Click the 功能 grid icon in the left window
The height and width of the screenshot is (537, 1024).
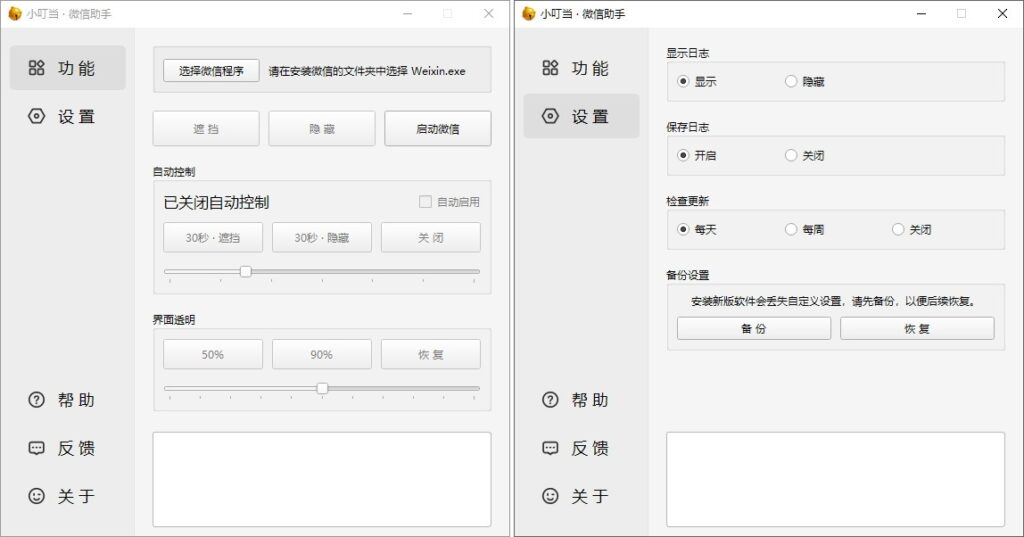[37, 68]
